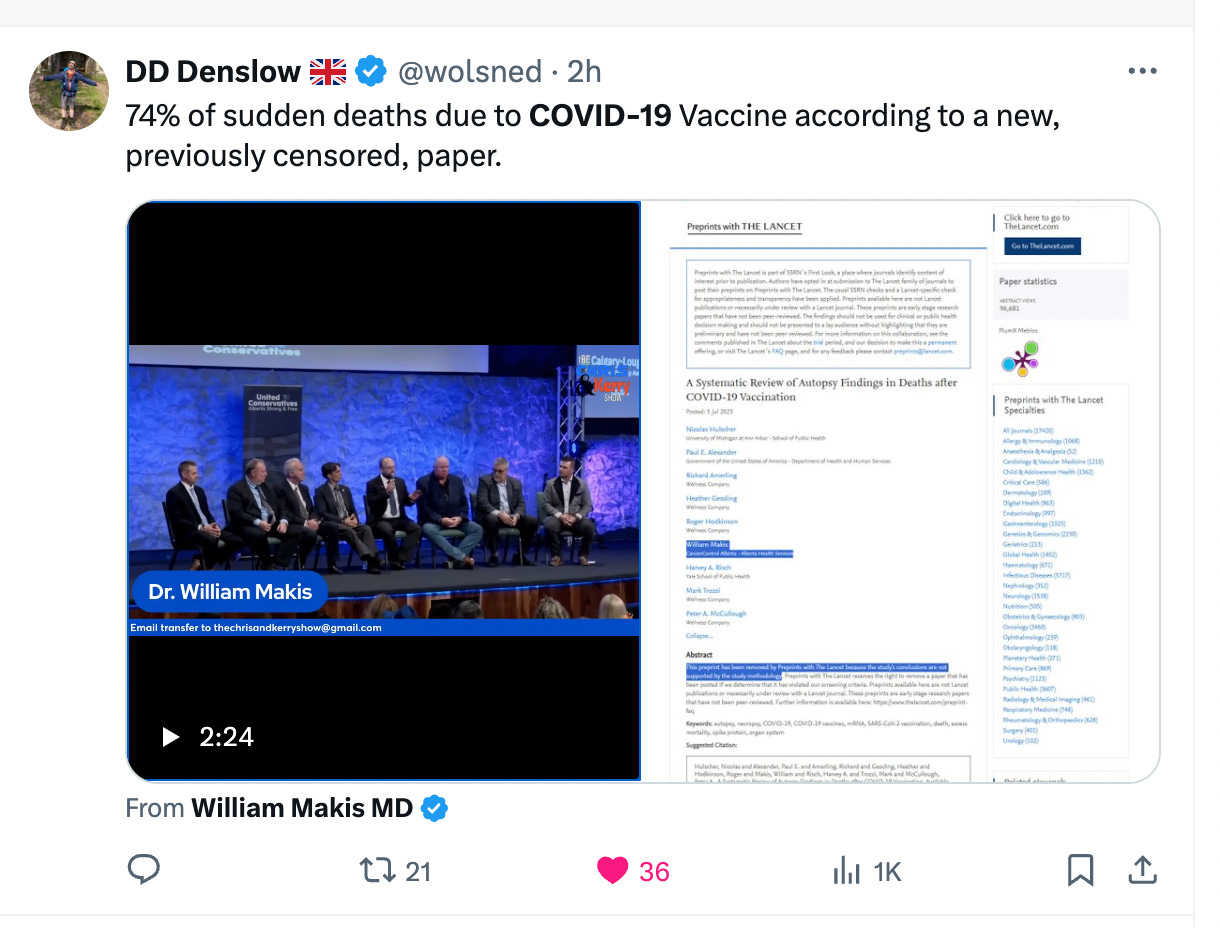Image resolution: width=1220 pixels, height=928 pixels.
Task: Bookmark this post
Action: (x=1080, y=871)
